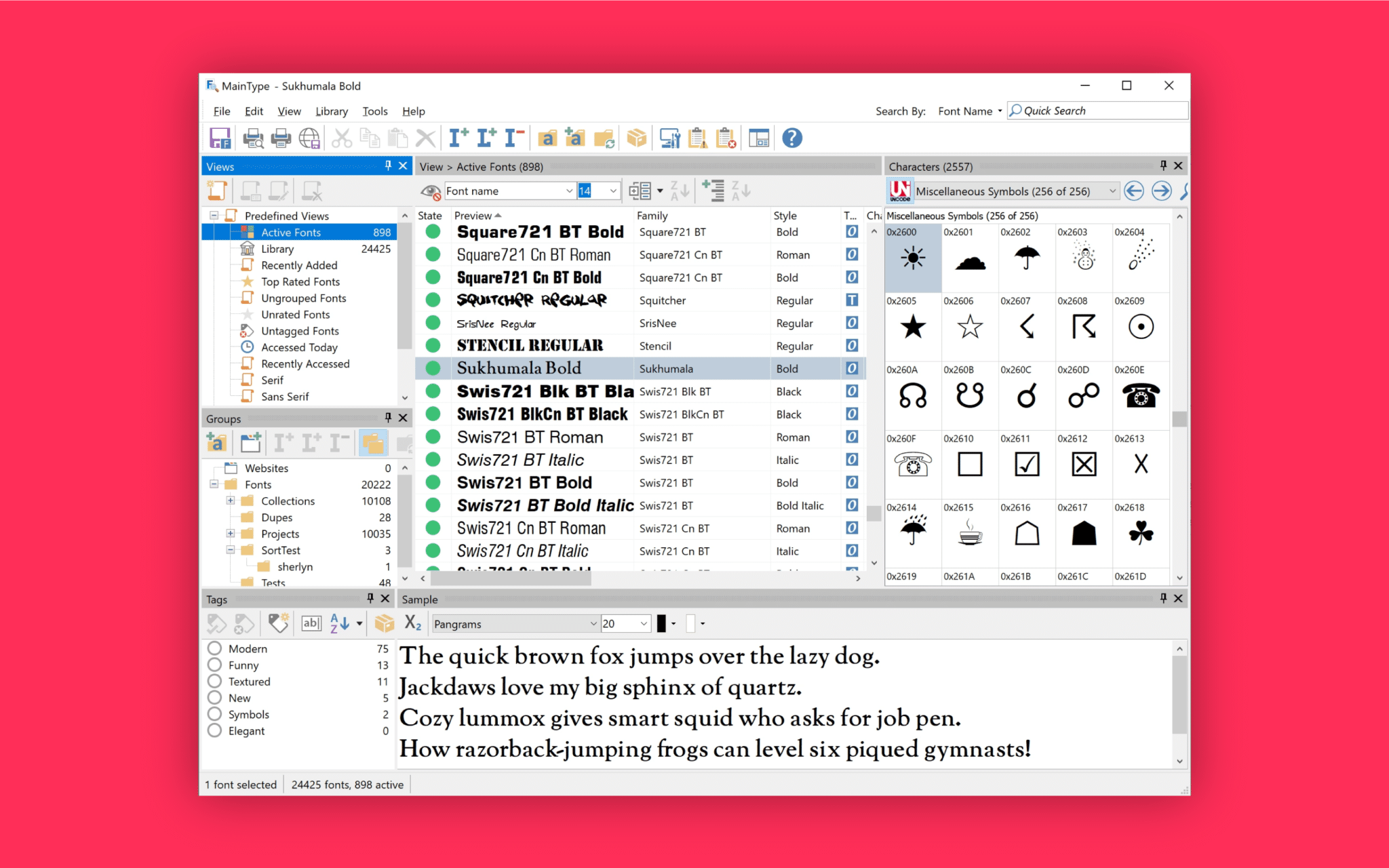Sort by the Family column header
The width and height of the screenshot is (1389, 868).
pos(703,216)
